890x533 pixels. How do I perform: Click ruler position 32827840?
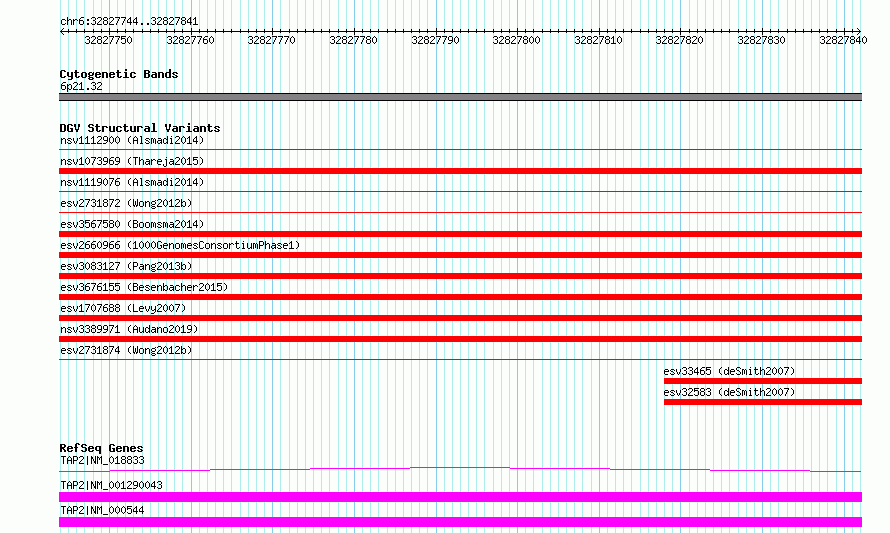[x=843, y=40]
